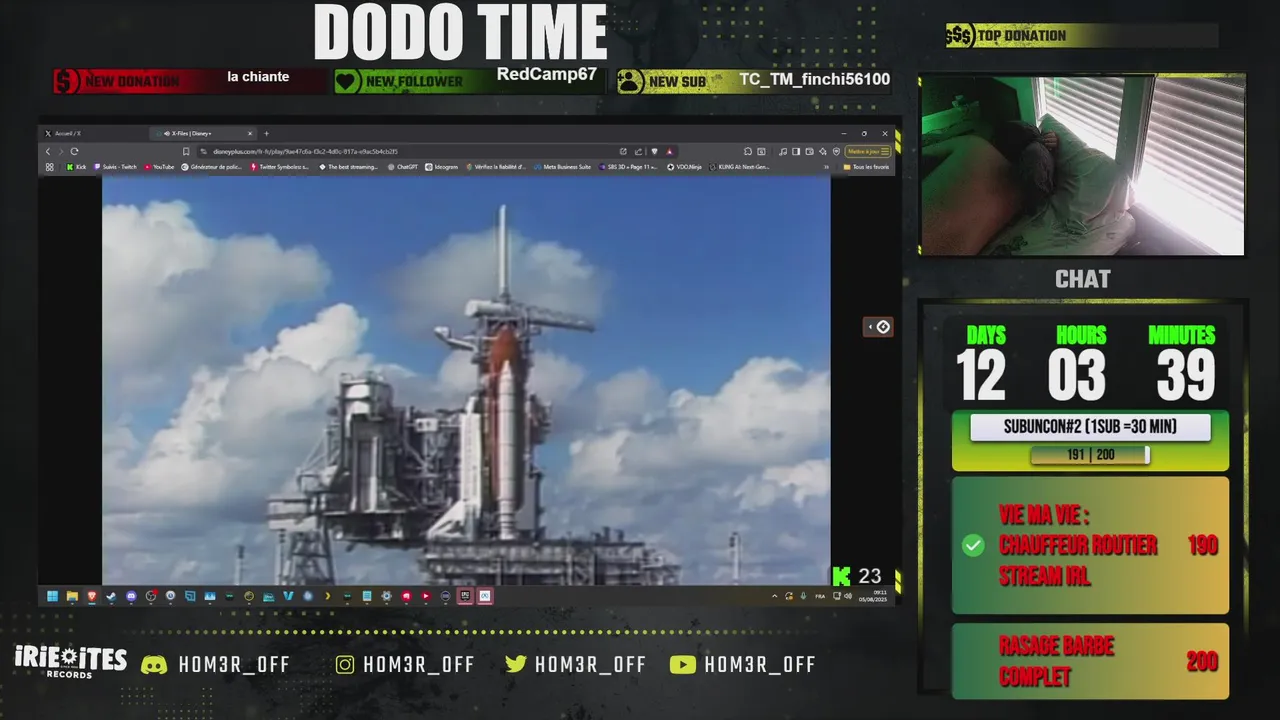This screenshot has width=1280, height=720.
Task: Open the ChatGPT bookmark
Action: 403,167
